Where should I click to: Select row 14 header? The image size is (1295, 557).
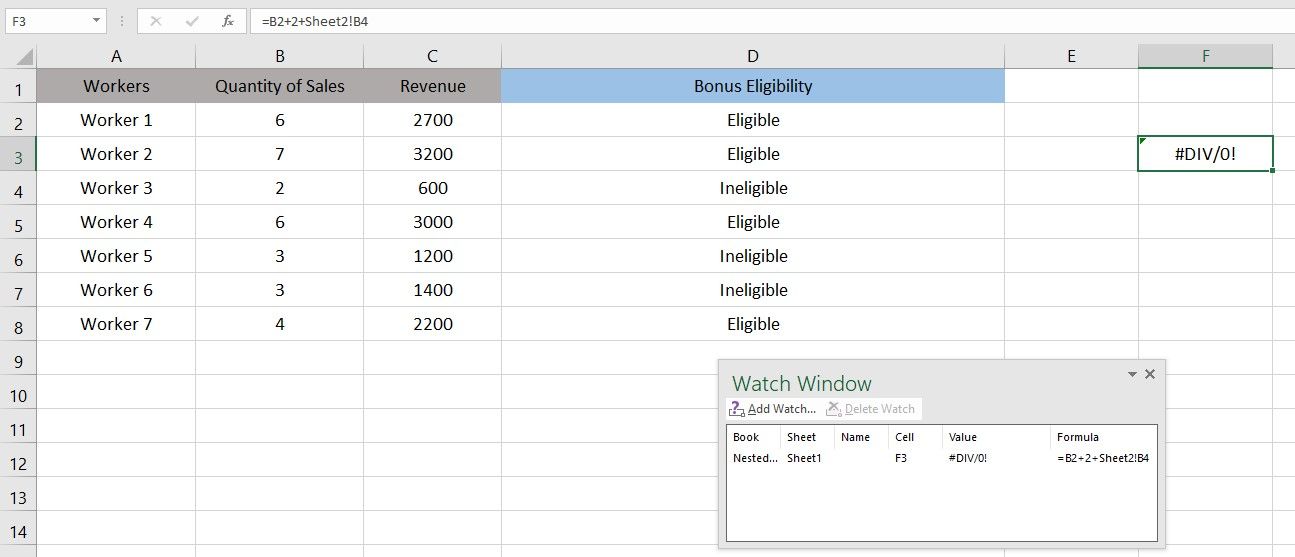click(x=18, y=531)
